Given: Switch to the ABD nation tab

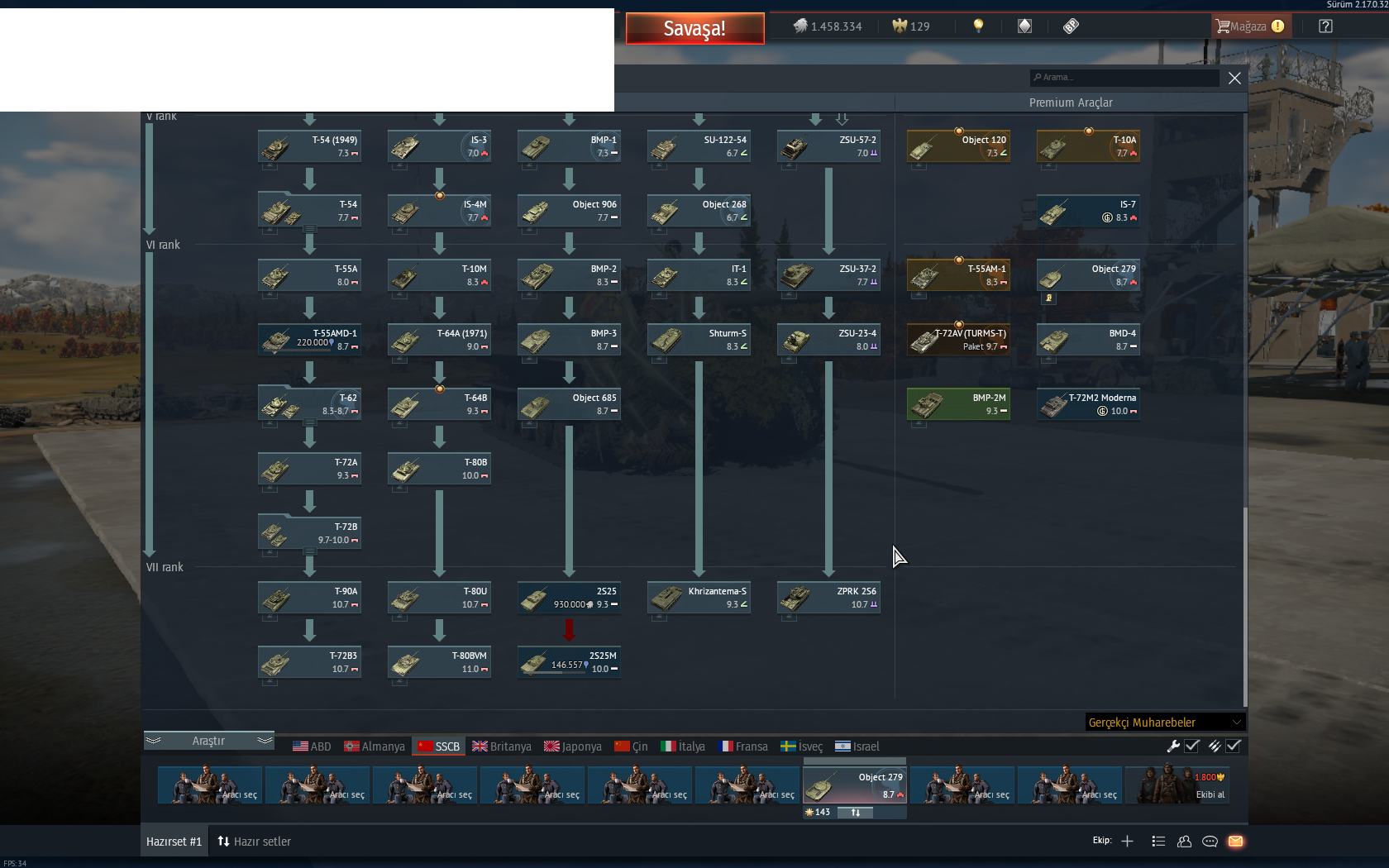Looking at the screenshot, I should pyautogui.click(x=312, y=746).
